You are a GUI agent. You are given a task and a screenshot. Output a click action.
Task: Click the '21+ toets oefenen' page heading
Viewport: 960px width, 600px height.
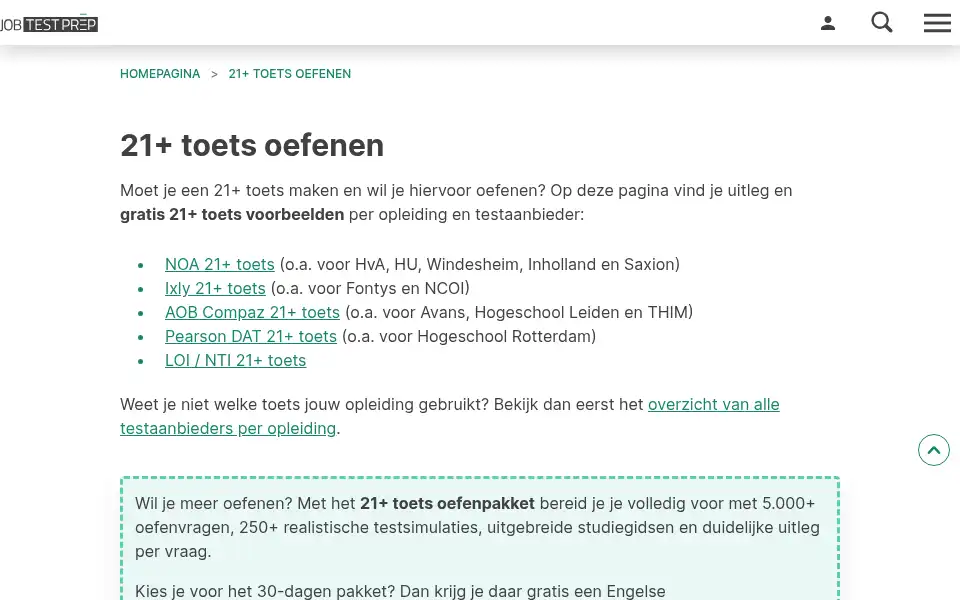(252, 145)
